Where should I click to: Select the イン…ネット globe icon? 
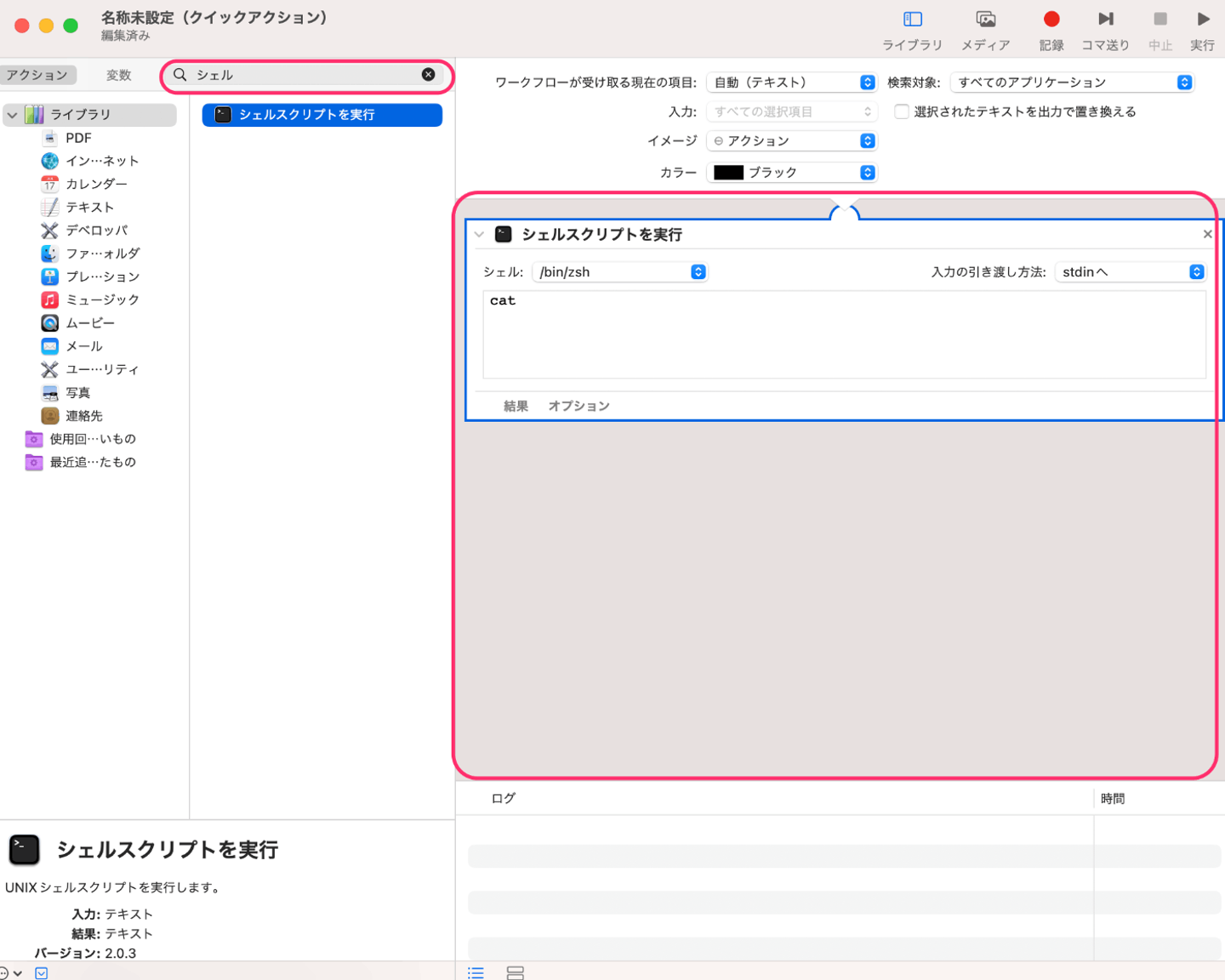pyautogui.click(x=50, y=161)
